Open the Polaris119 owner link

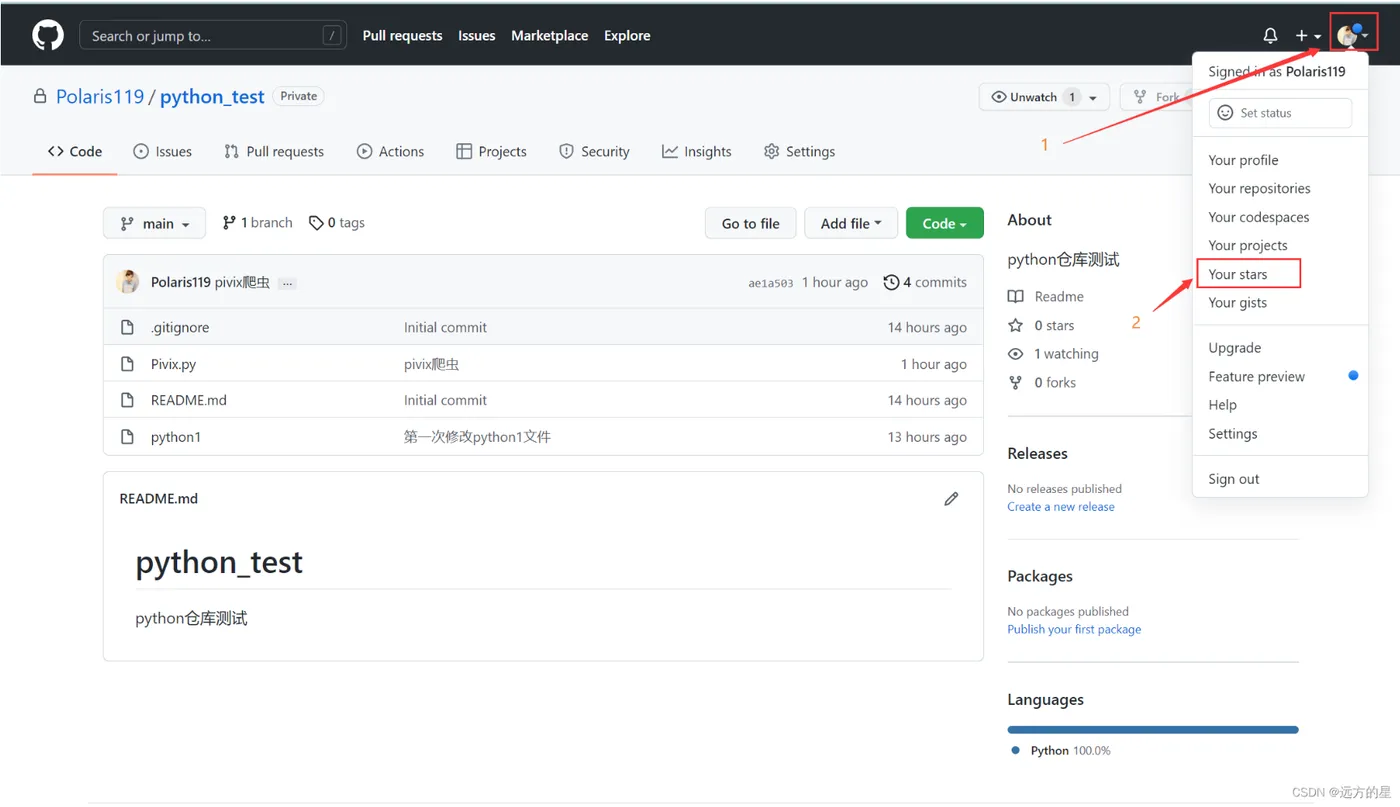(100, 96)
